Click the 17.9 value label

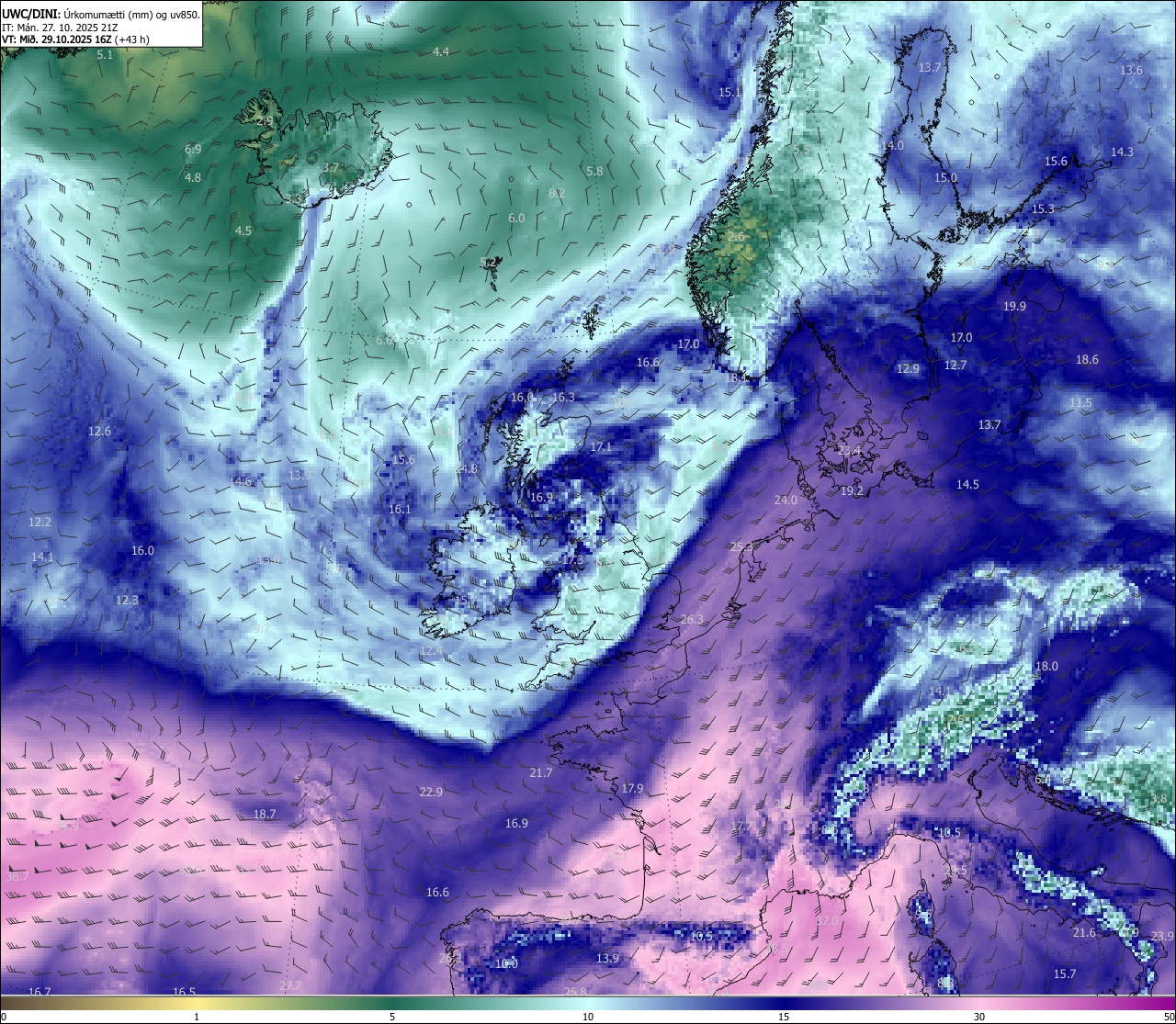(632, 789)
